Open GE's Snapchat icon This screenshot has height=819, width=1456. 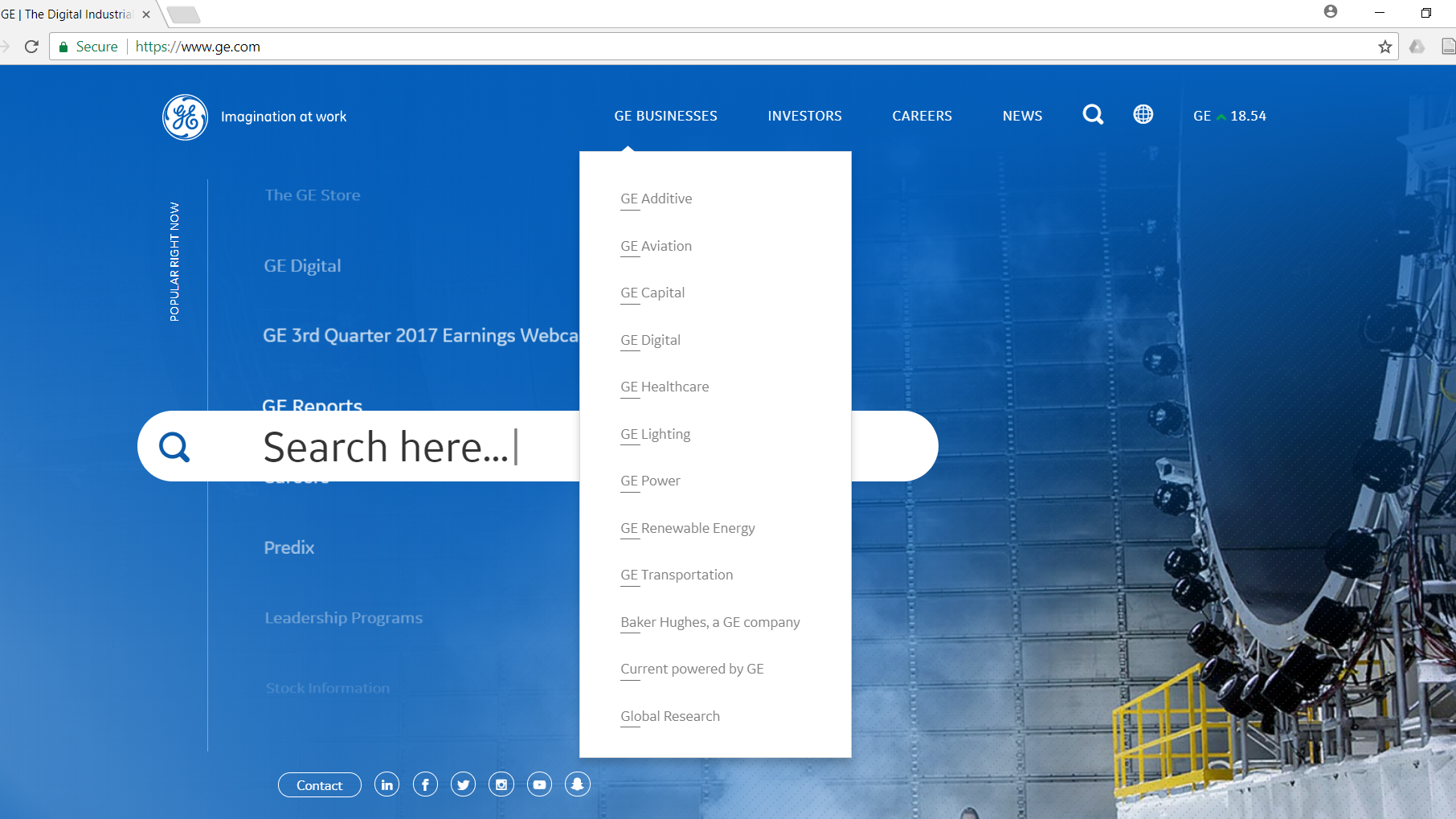[577, 784]
